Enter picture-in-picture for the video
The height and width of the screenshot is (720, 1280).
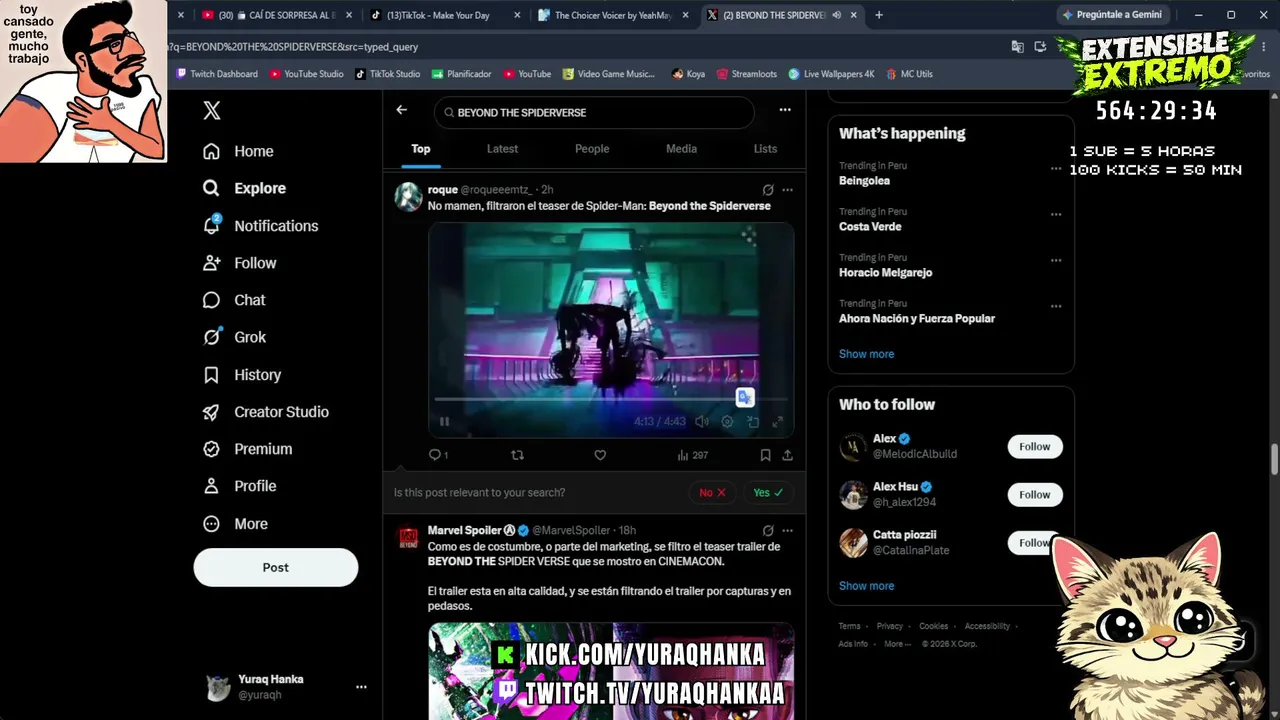(753, 422)
